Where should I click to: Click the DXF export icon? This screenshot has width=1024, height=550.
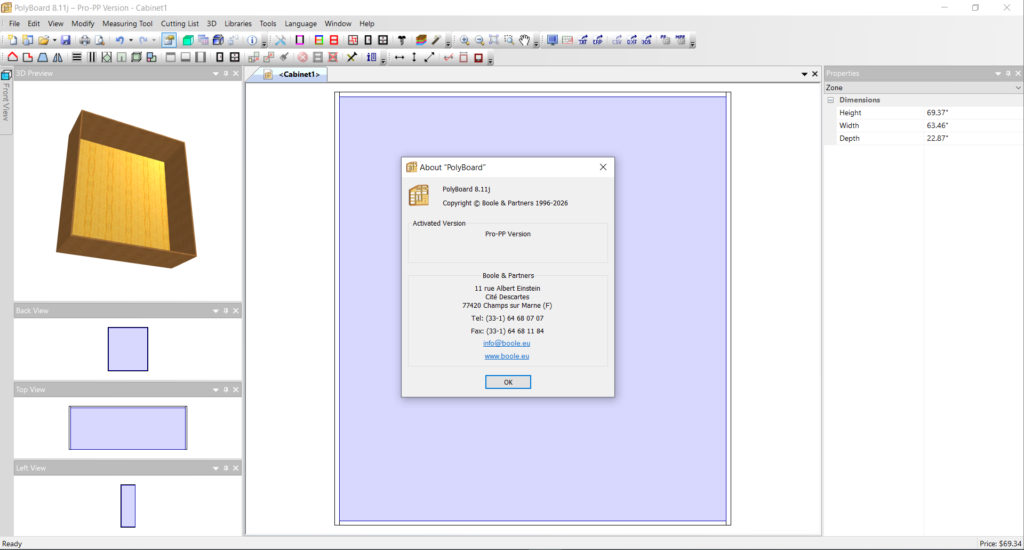(x=632, y=40)
